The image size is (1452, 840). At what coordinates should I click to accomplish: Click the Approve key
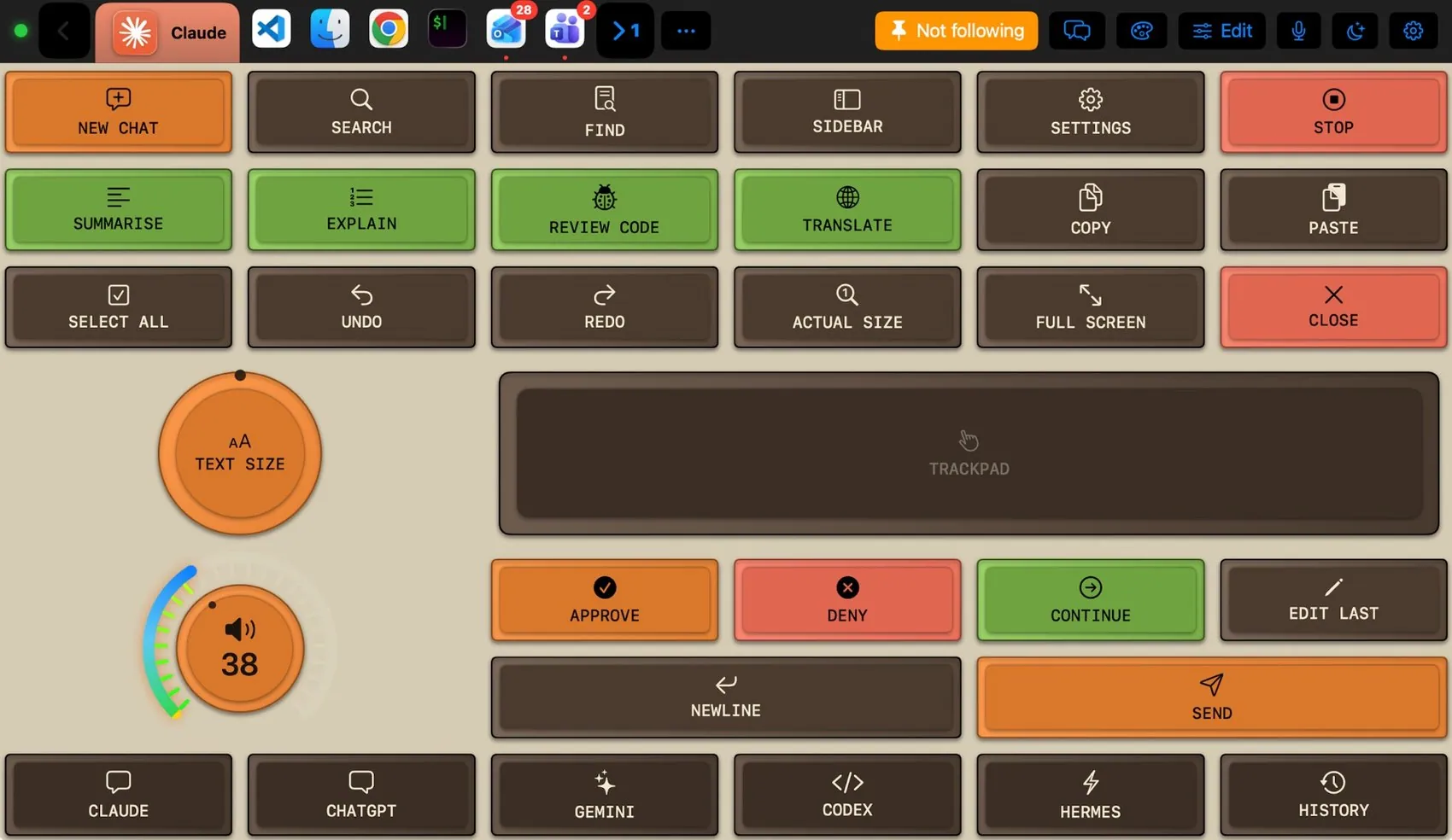pyautogui.click(x=605, y=600)
